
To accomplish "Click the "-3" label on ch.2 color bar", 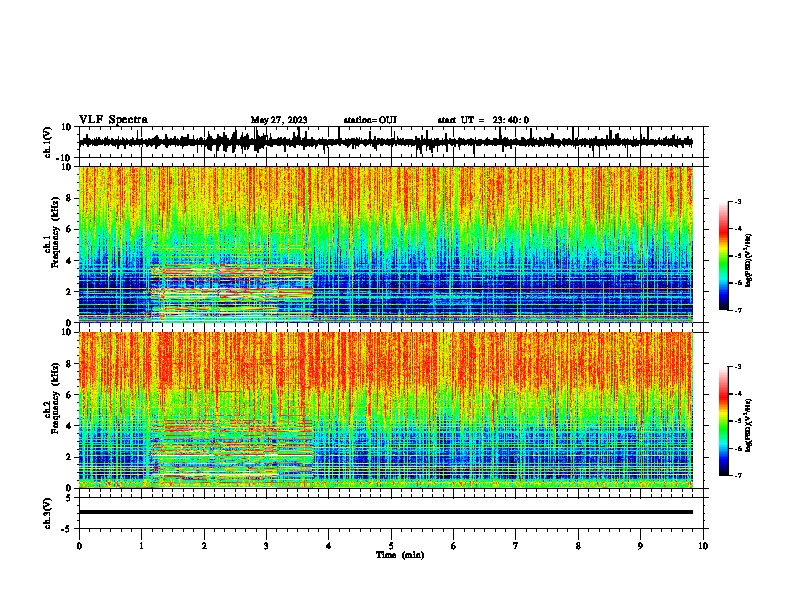I will pos(737,367).
